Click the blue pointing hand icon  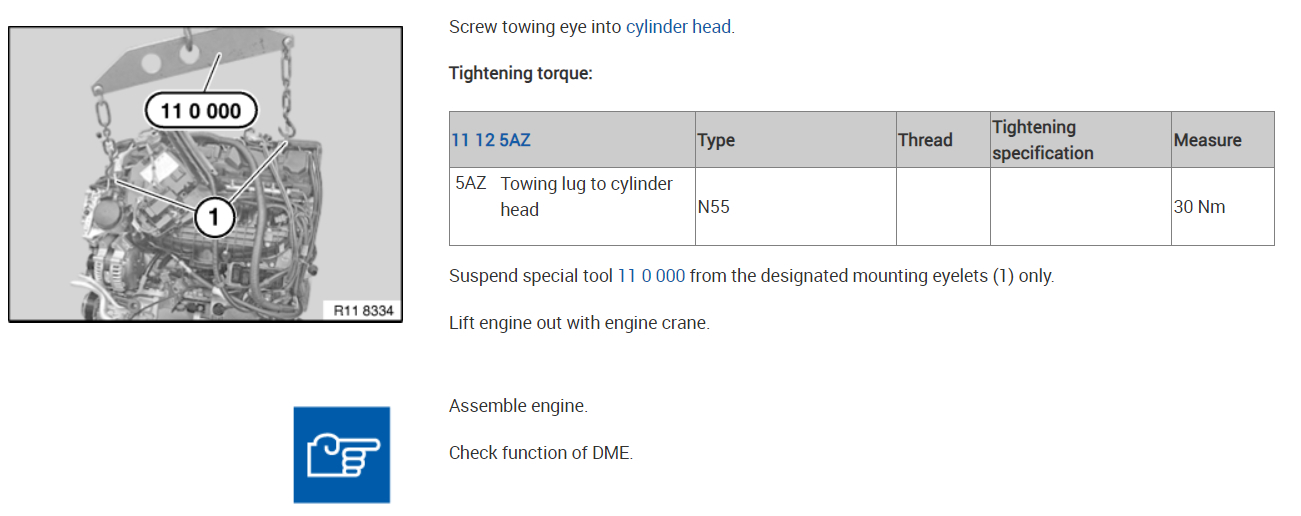pos(341,454)
